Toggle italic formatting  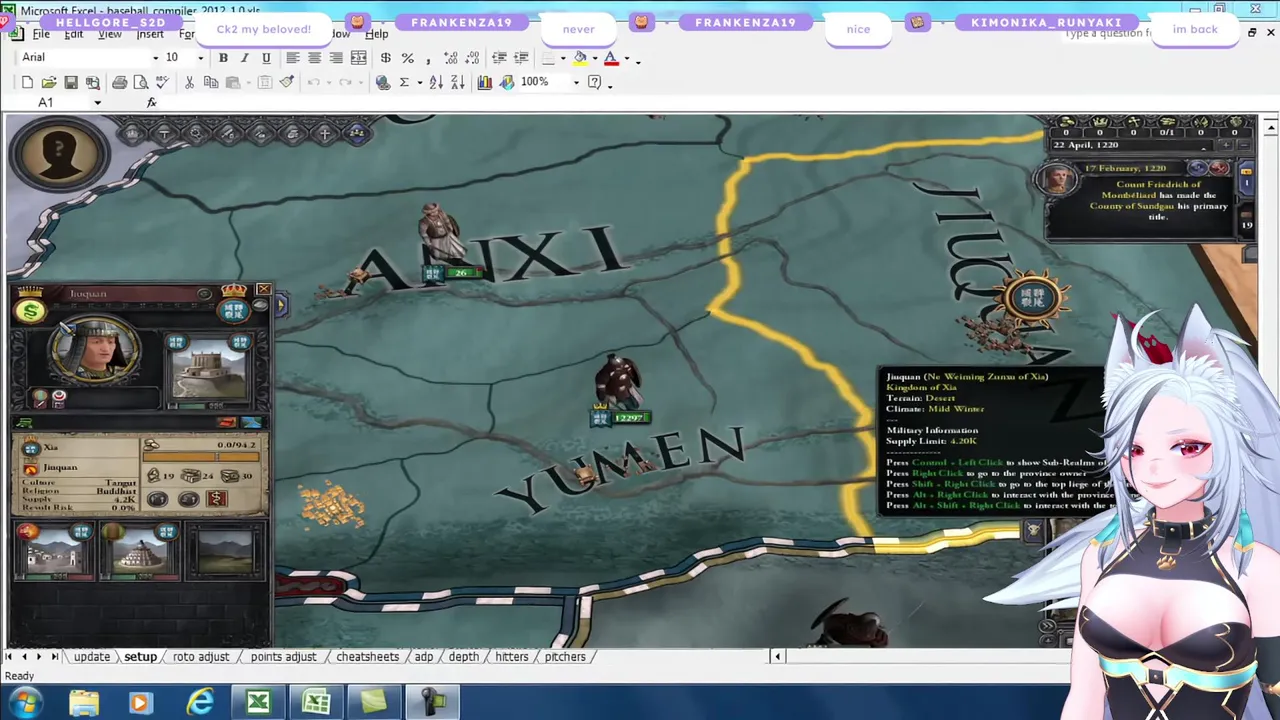(244, 58)
